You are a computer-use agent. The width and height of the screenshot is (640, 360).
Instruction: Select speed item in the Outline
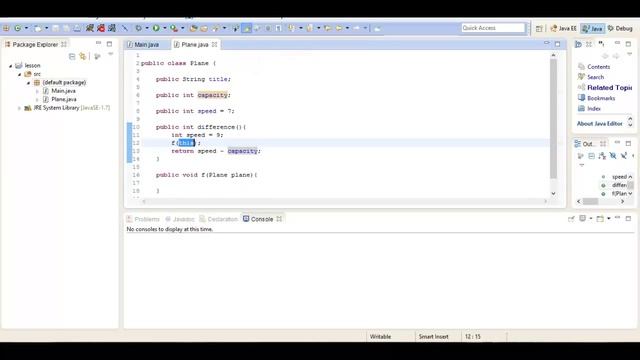(x=619, y=177)
